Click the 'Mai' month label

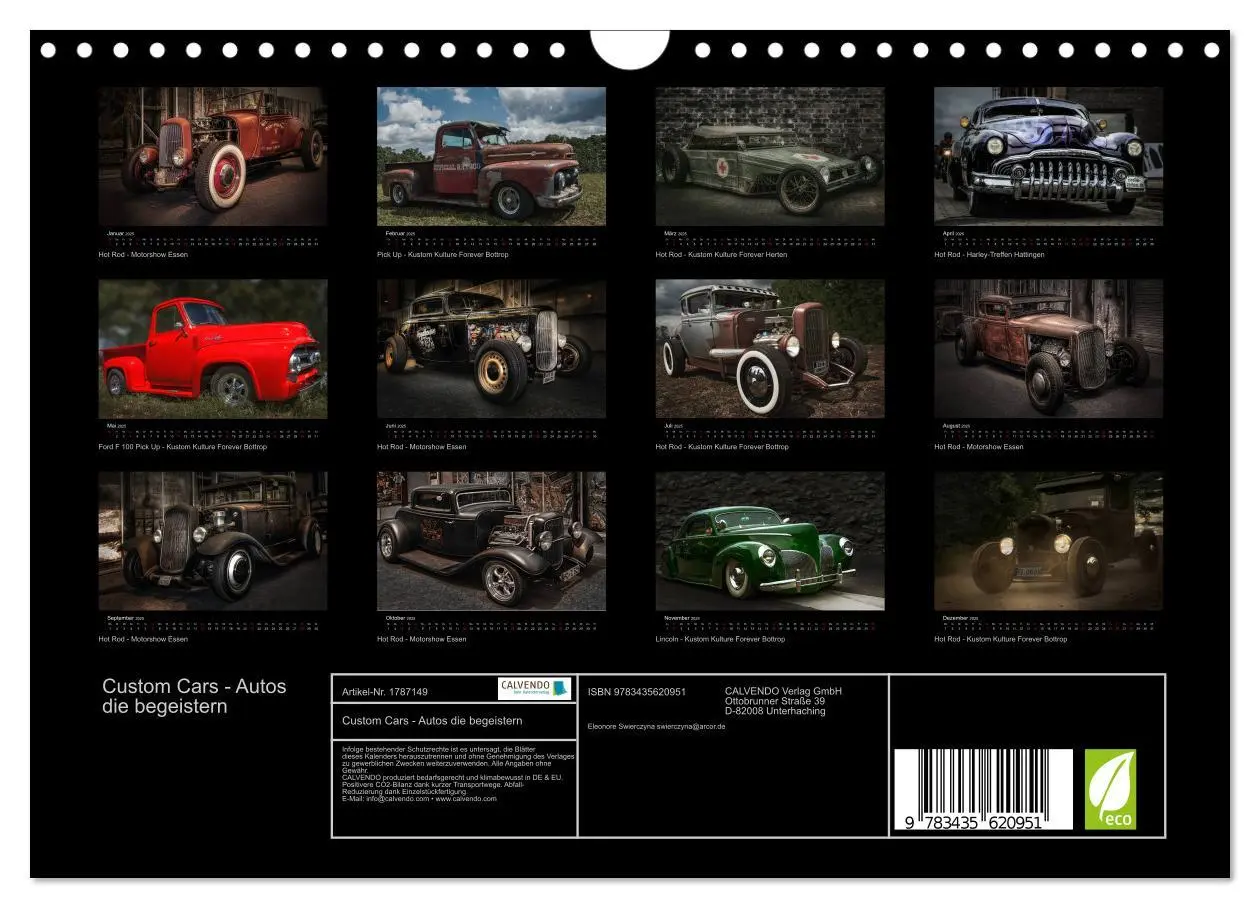pos(111,426)
